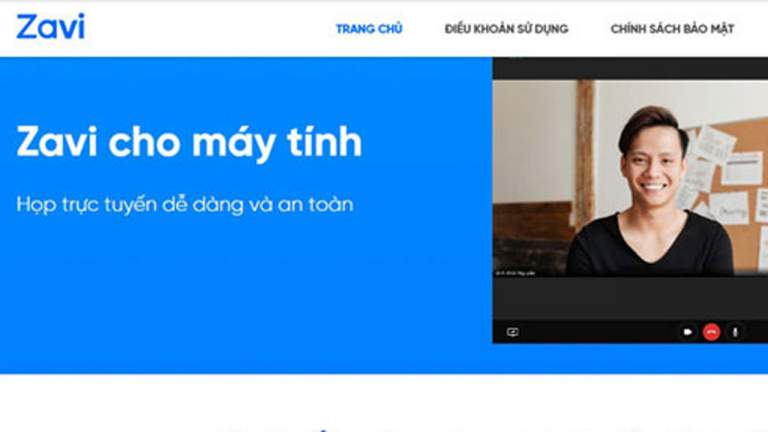This screenshot has height=432, width=768.
Task: Mute the microphone in the call toolbar
Action: point(735,332)
